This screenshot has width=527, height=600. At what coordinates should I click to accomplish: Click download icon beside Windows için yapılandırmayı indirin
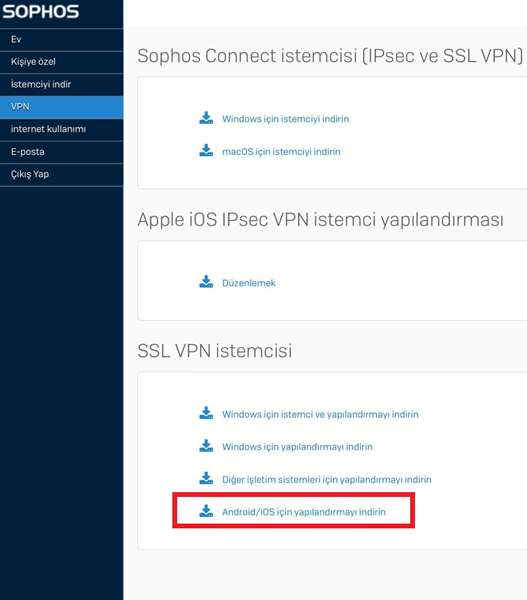pos(206,446)
